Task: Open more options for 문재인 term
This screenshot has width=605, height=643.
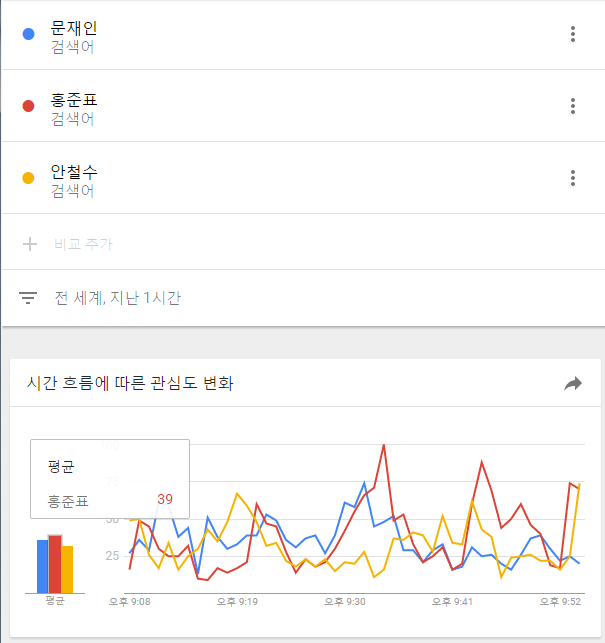Action: pos(573,34)
